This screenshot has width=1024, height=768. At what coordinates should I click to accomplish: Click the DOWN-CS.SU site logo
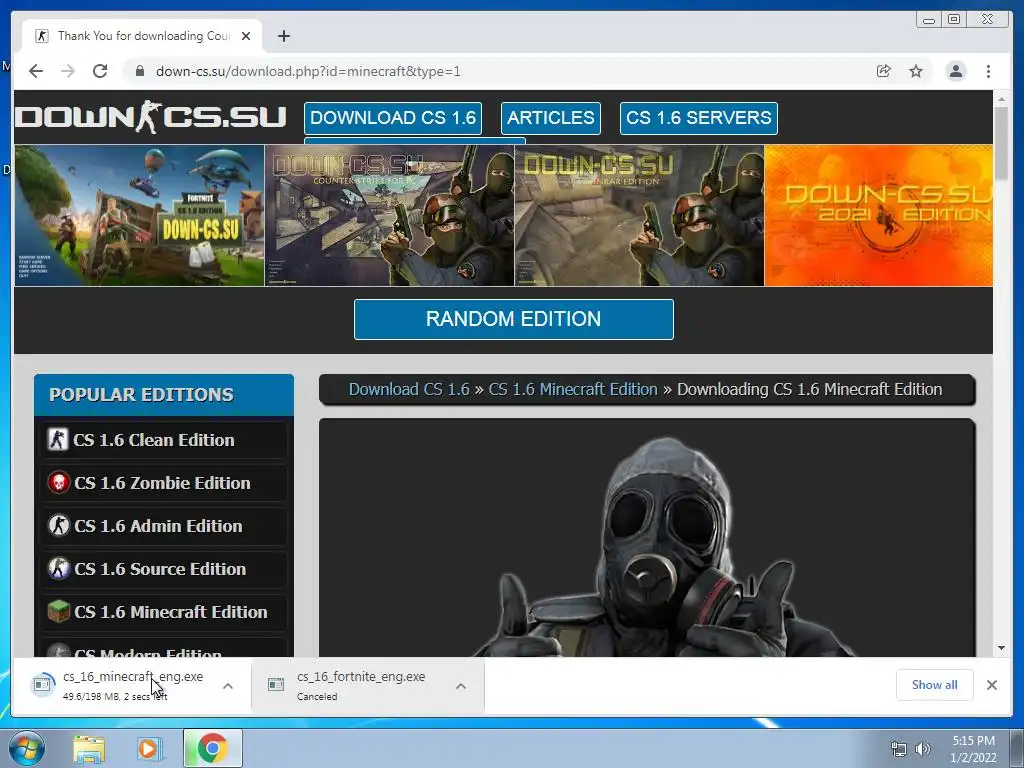(x=150, y=117)
